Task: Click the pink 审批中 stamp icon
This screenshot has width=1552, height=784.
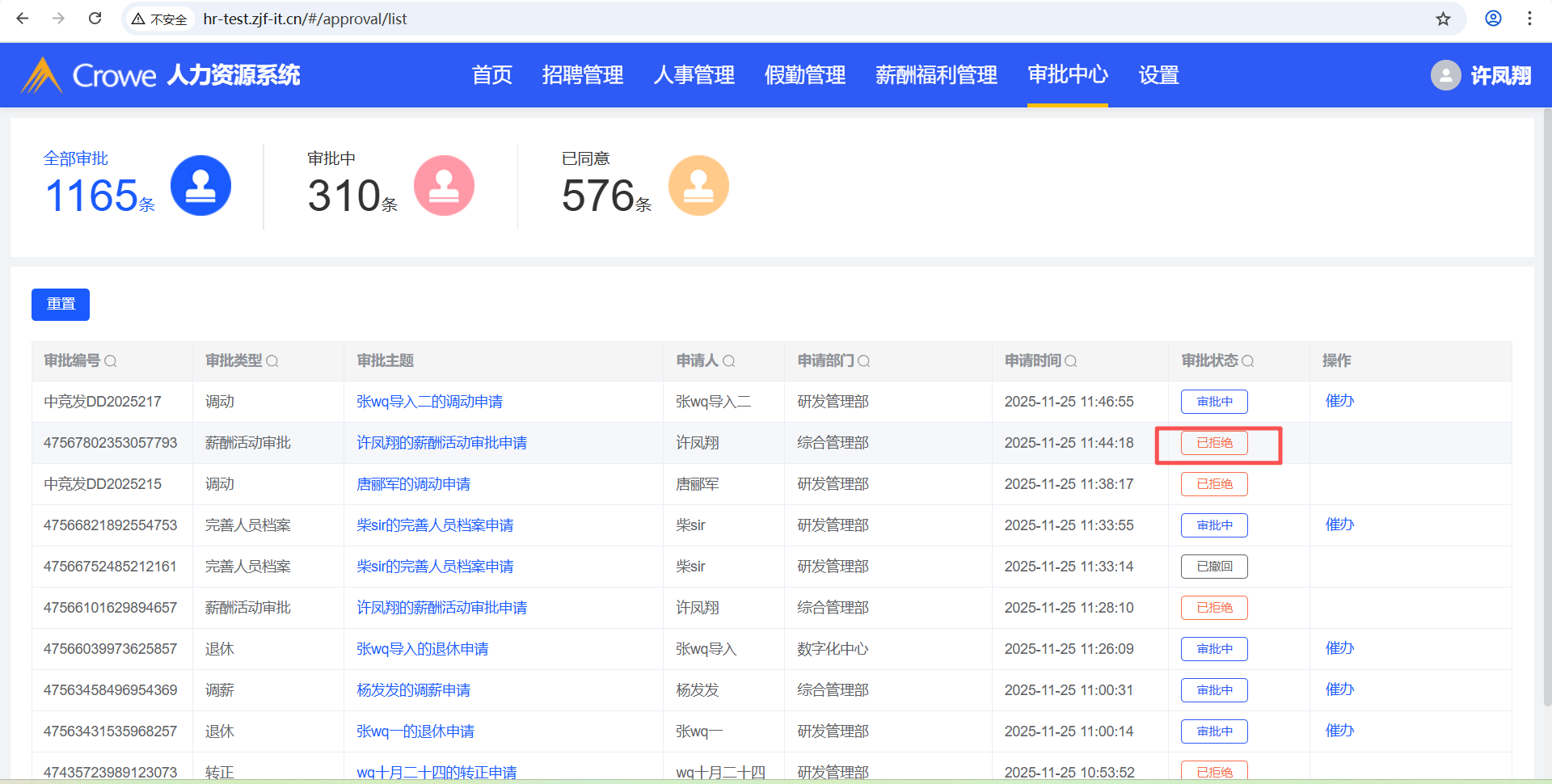Action: 444,186
